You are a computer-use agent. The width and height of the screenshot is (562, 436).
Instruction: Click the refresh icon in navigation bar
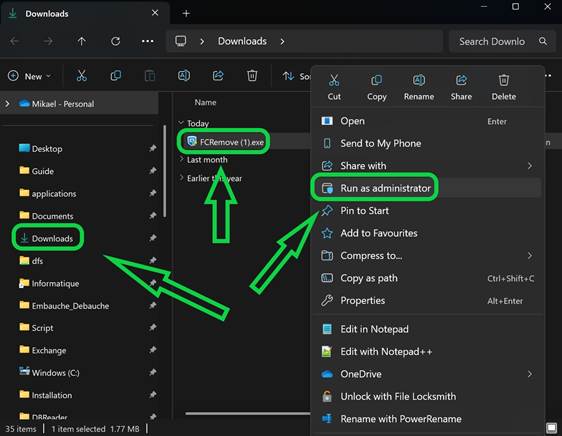[115, 41]
